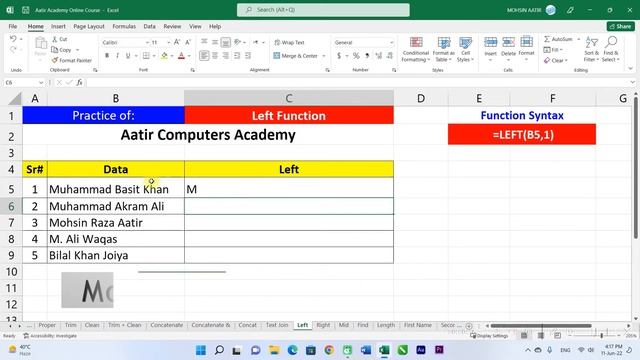This screenshot has width=640, height=360.
Task: Align text right in cell
Action: click(226, 56)
